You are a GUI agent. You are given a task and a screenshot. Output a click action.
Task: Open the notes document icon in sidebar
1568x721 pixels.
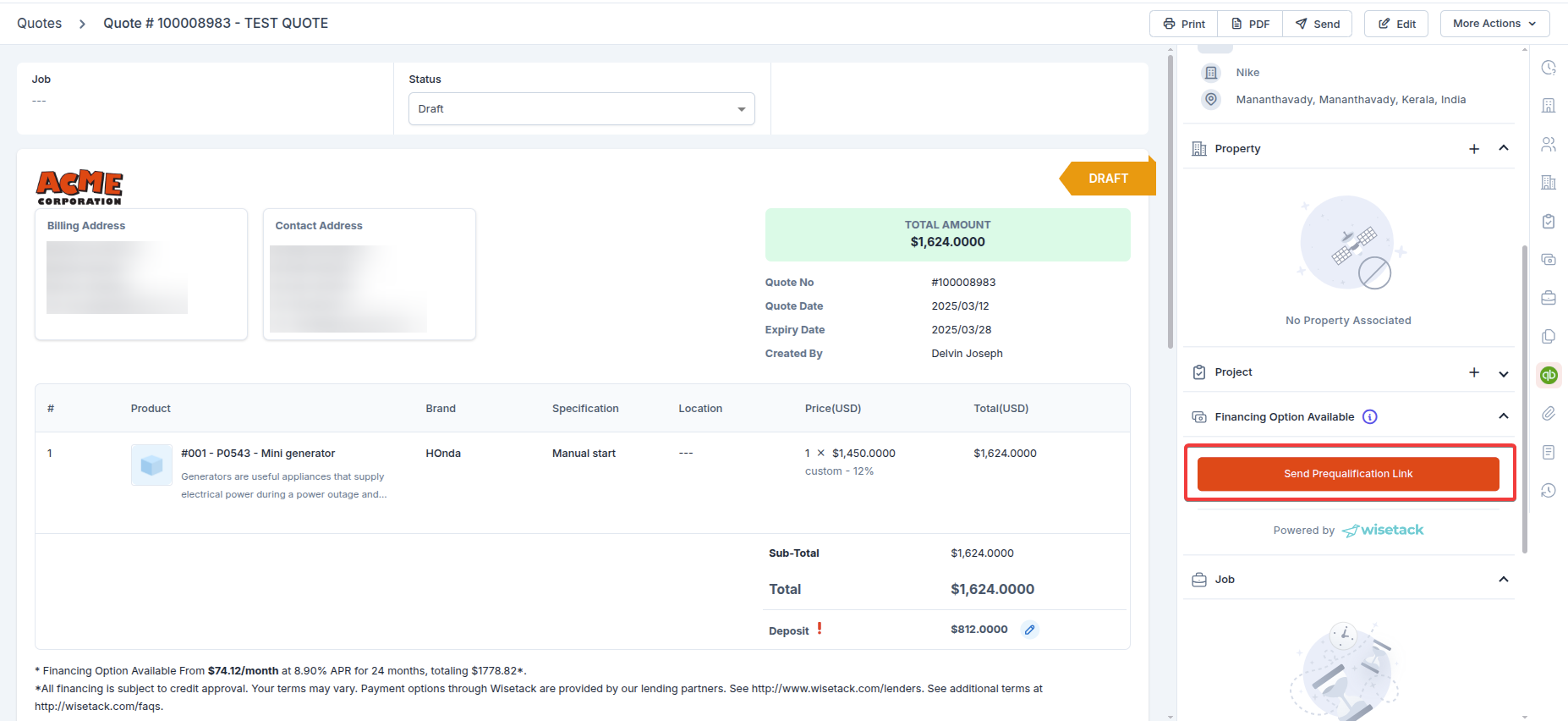(x=1549, y=452)
